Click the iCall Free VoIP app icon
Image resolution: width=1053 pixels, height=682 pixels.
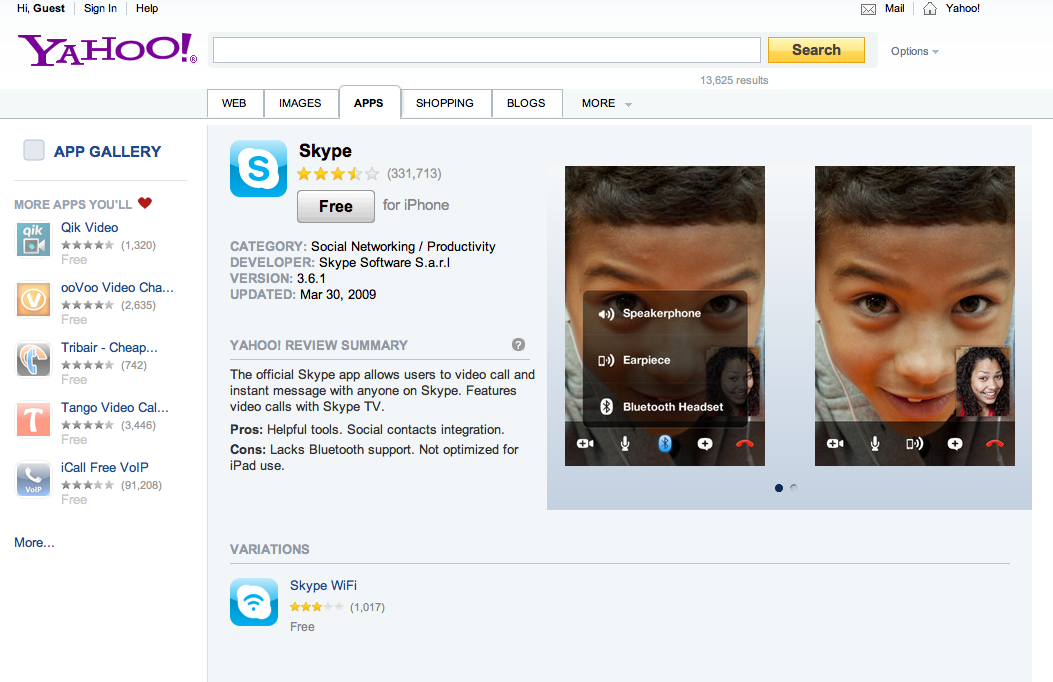pos(33,479)
